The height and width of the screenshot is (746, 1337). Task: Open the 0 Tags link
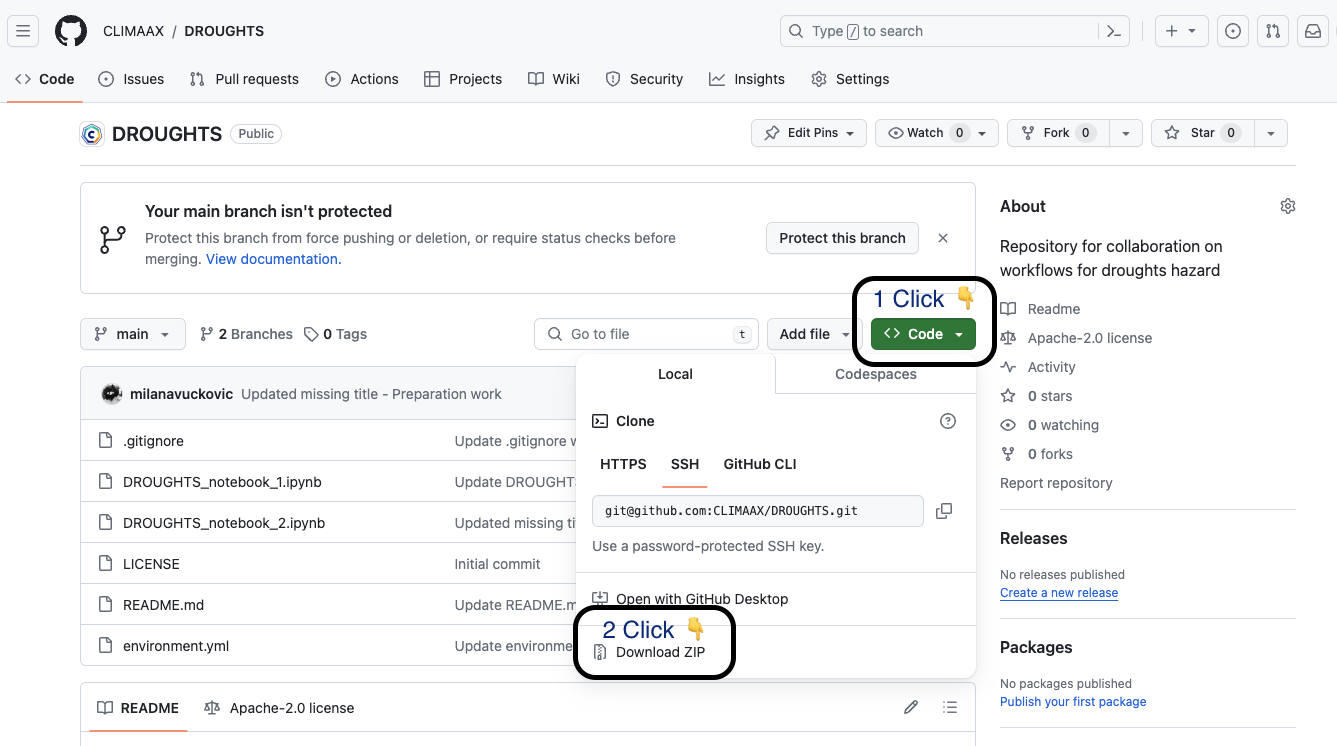tap(335, 334)
